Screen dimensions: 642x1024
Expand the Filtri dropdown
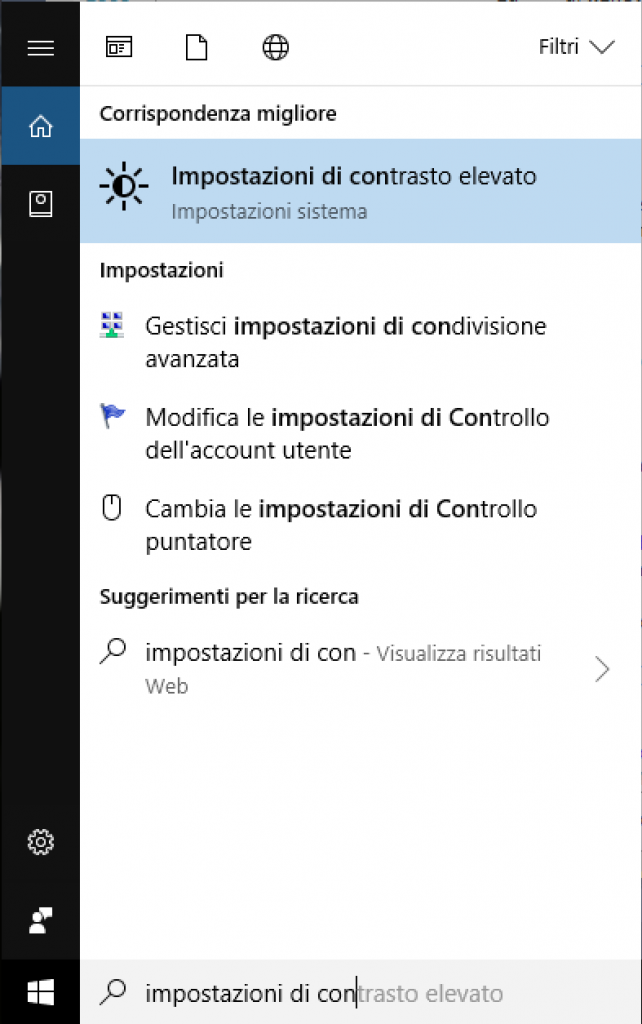pyautogui.click(x=575, y=47)
